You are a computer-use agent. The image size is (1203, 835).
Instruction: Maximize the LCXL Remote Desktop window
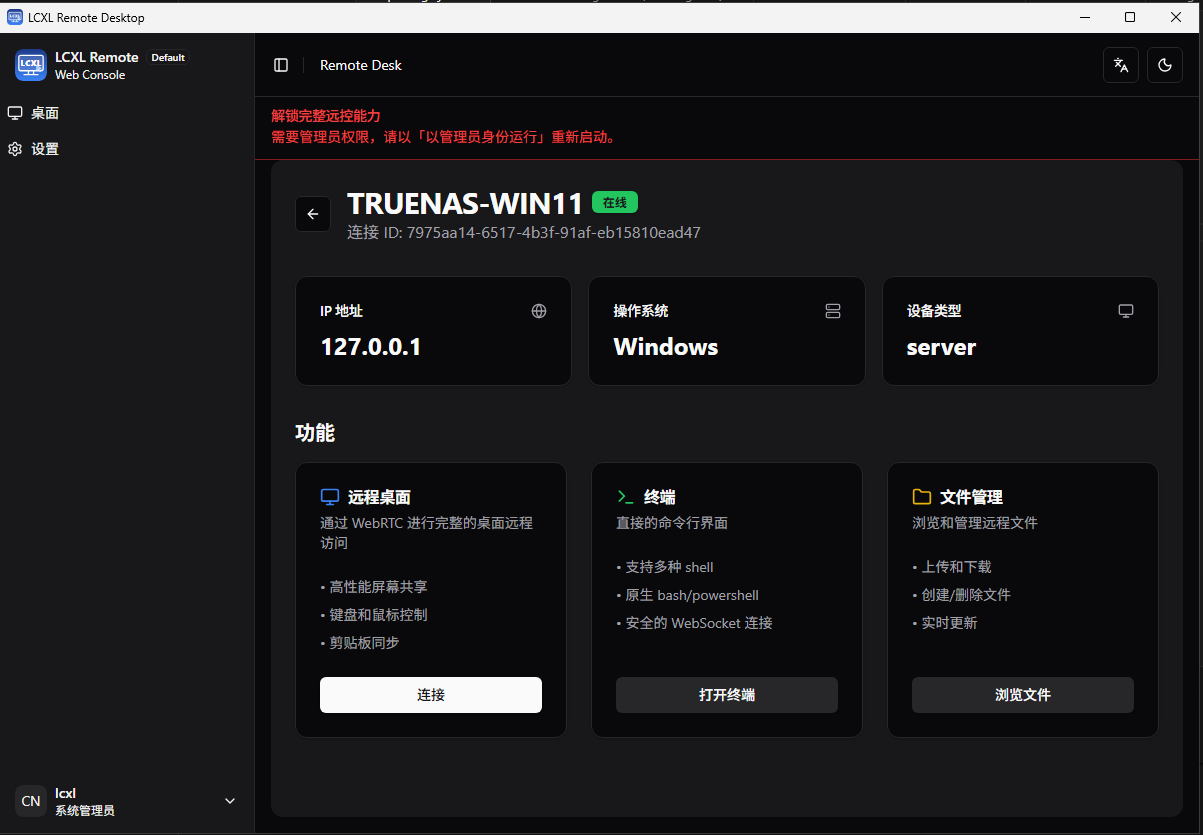(x=1130, y=17)
